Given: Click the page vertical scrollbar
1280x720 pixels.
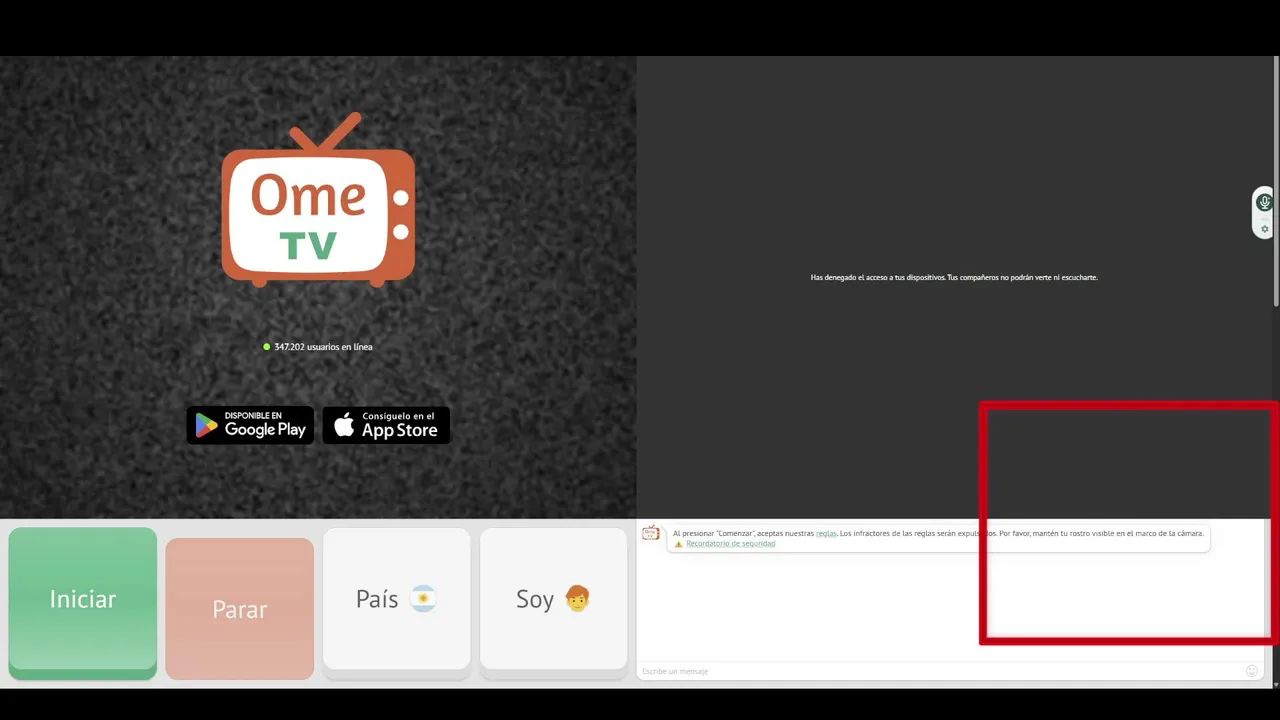Looking at the screenshot, I should [1276, 180].
